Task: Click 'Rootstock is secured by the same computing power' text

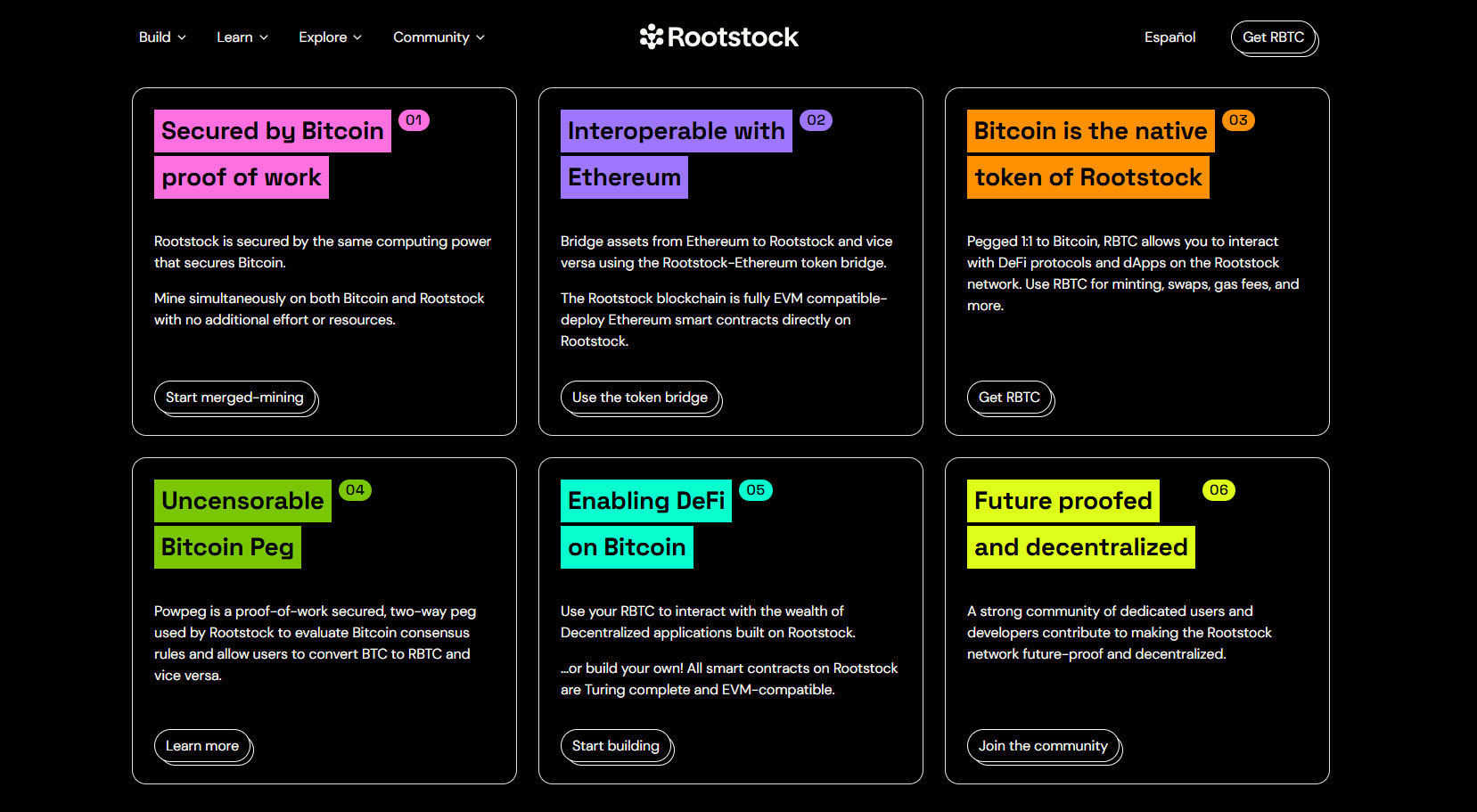Action: click(323, 242)
